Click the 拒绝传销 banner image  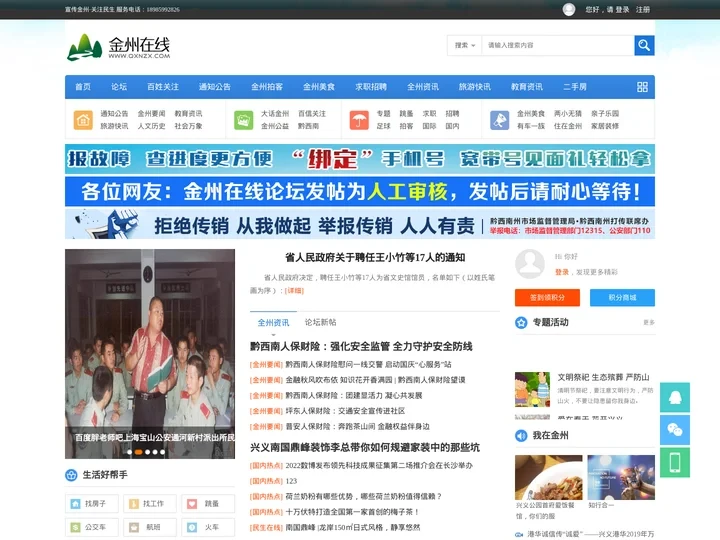tap(360, 224)
